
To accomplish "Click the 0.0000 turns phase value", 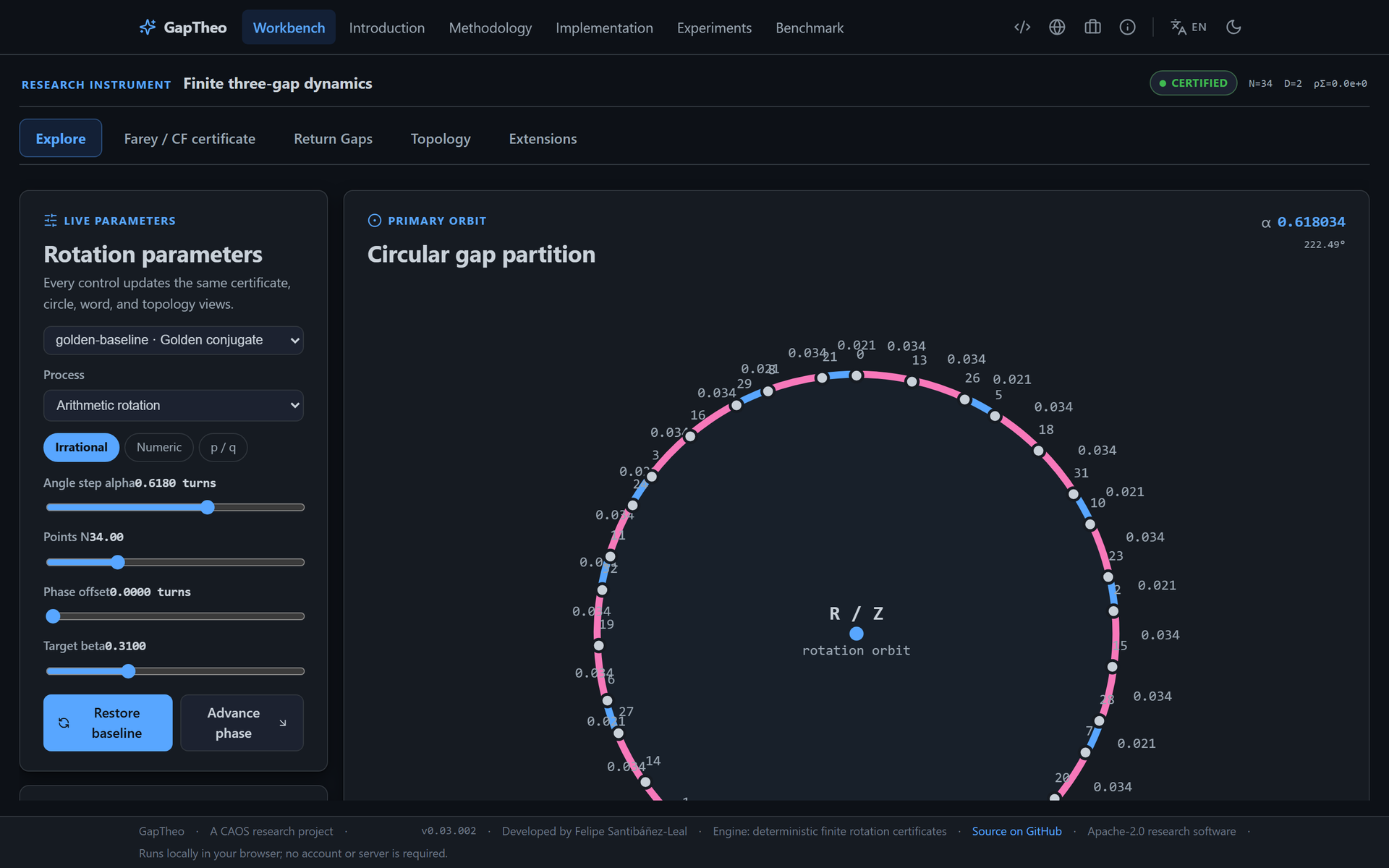I will tap(150, 592).
